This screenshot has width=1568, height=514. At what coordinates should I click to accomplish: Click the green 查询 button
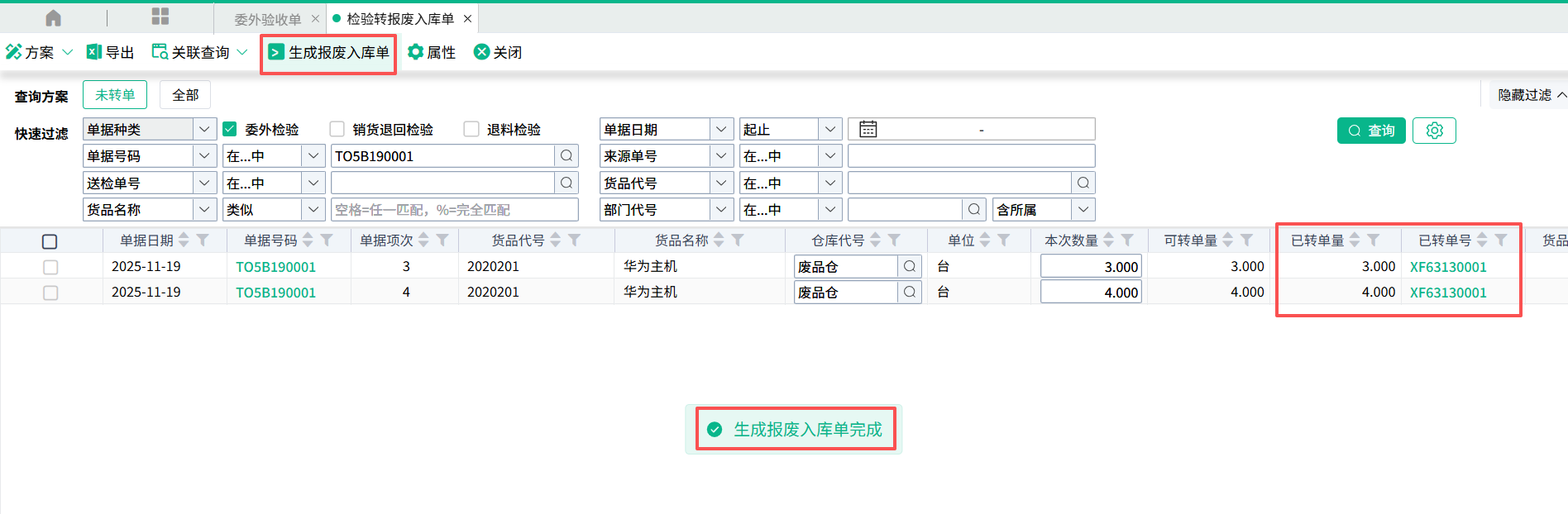click(x=1370, y=131)
